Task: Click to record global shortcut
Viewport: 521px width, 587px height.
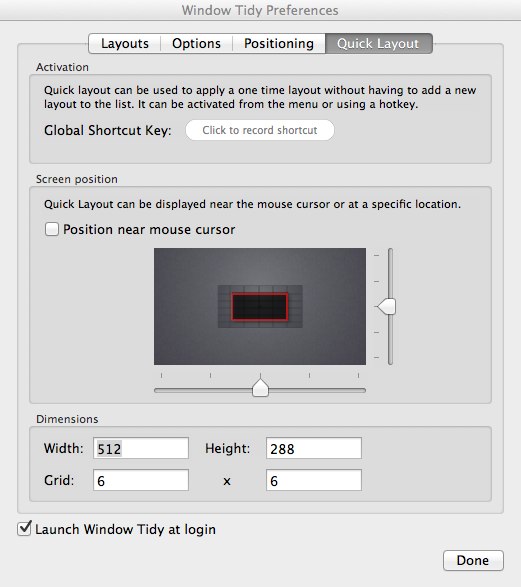Action: pyautogui.click(x=260, y=130)
